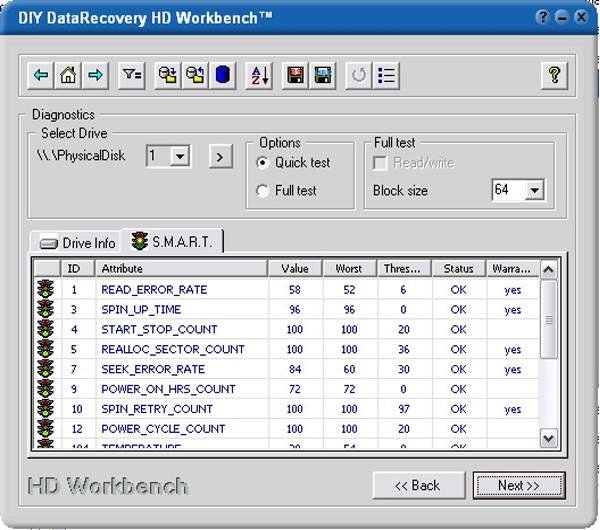
Task: Click 'yes' warranty in REALLOC_SECTOR_COUNT row
Action: pyautogui.click(x=513, y=350)
